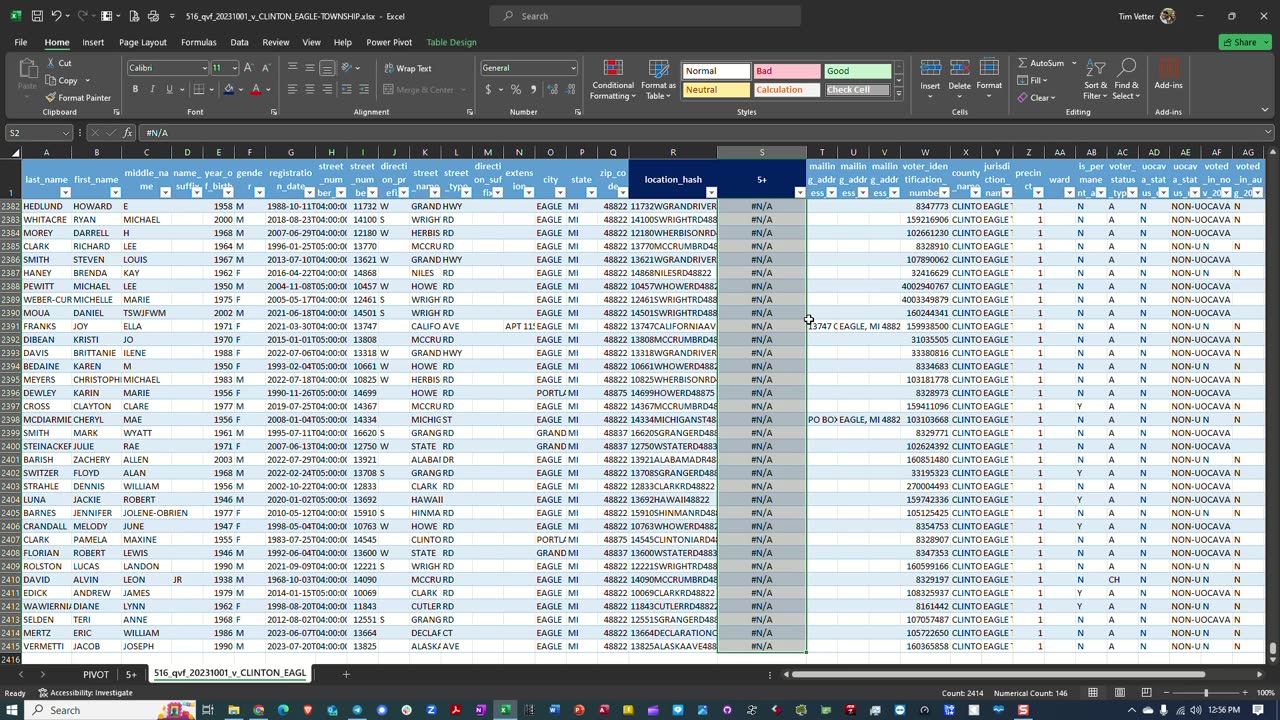Click Decrease Indent icon
Screen dimensions: 1280x720
[347, 89]
